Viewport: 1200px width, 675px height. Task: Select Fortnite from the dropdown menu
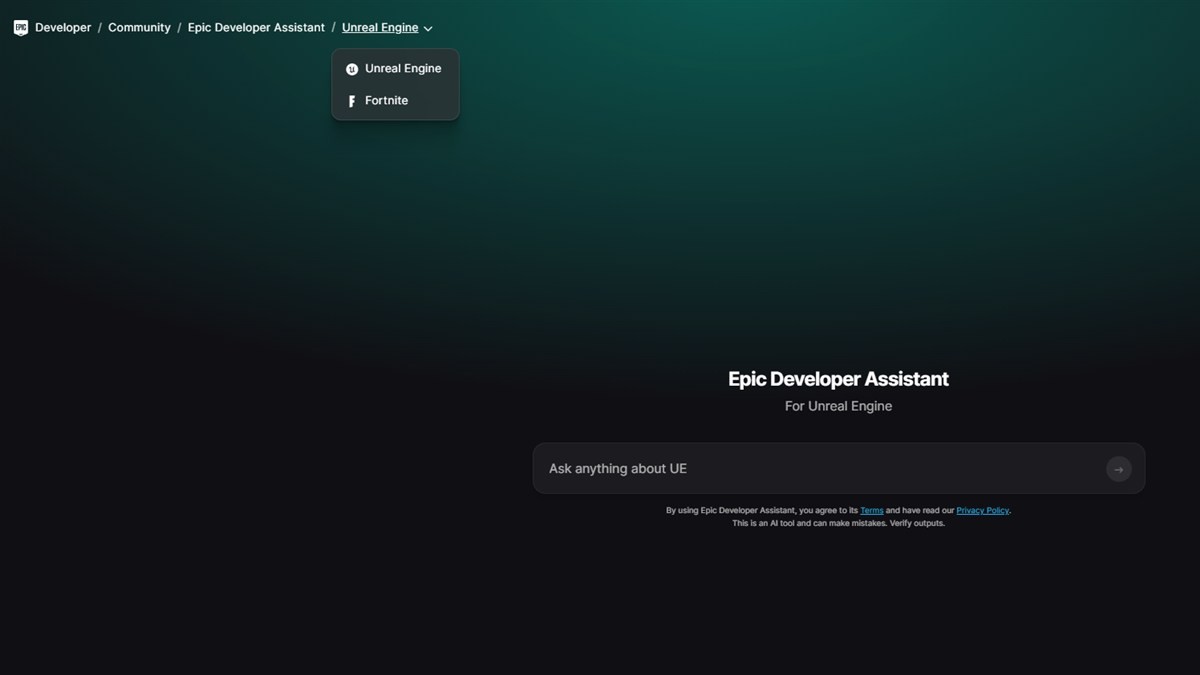395,101
